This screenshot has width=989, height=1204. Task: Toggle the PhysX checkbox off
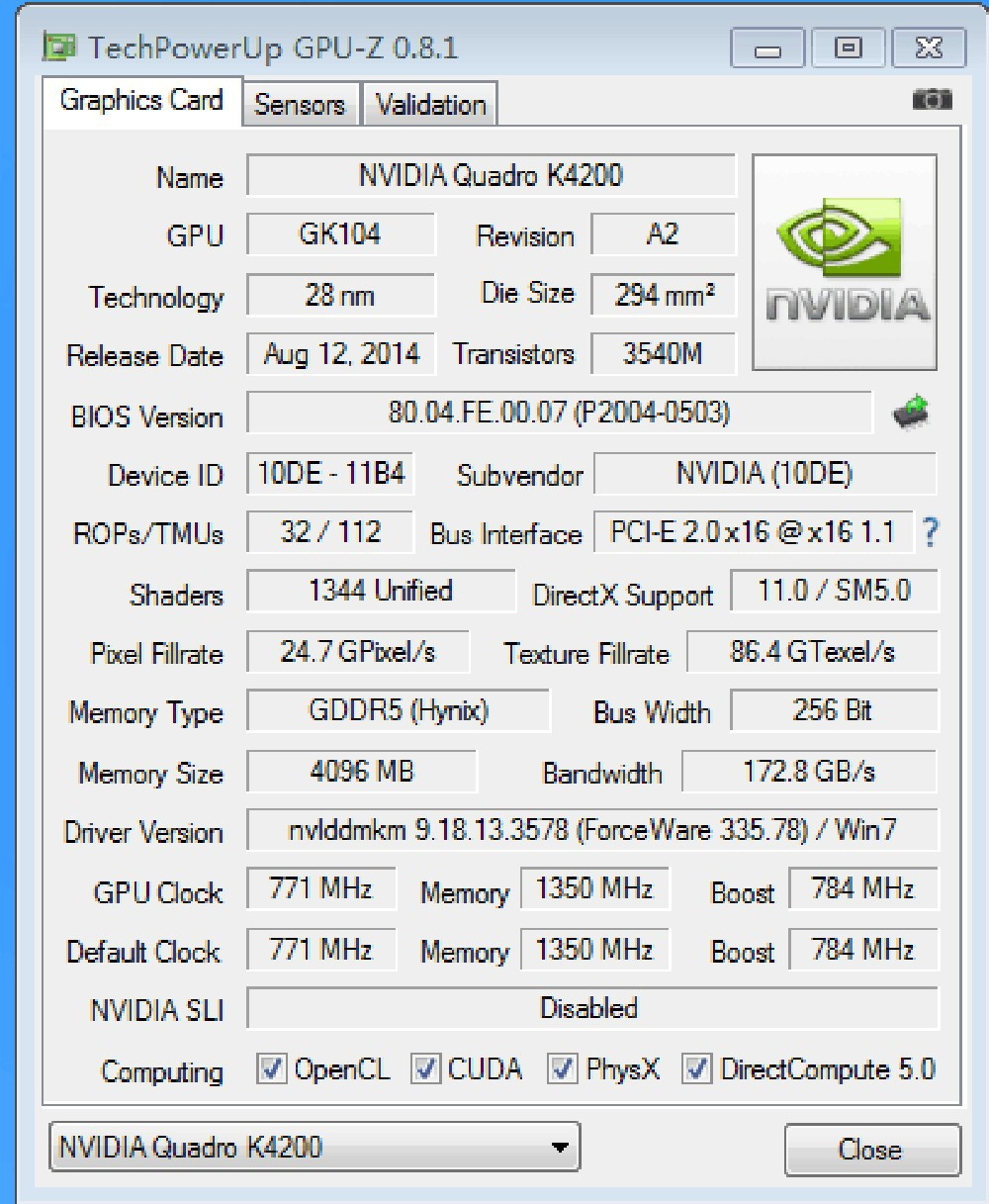click(561, 1069)
